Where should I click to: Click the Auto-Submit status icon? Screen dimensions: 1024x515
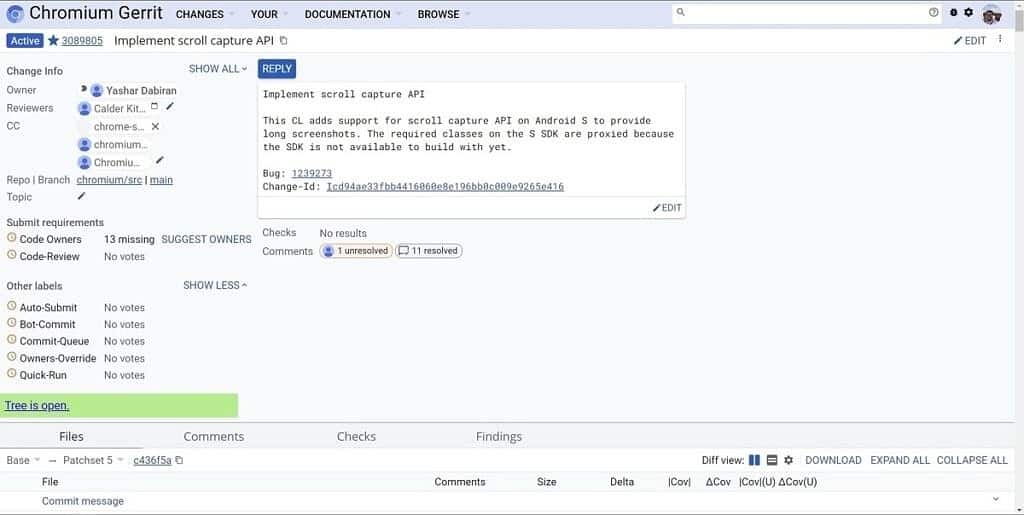click(12, 306)
